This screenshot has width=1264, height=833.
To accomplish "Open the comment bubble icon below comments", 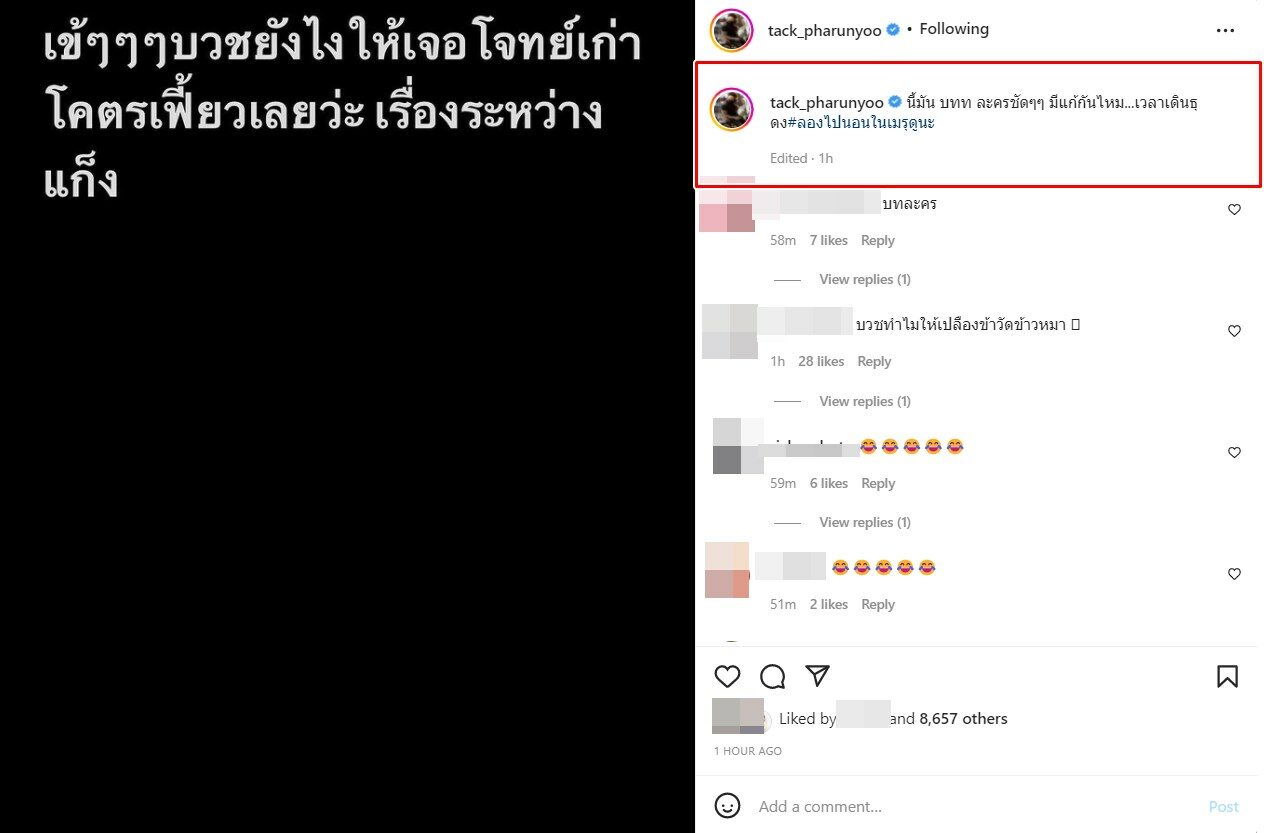I will click(772, 677).
